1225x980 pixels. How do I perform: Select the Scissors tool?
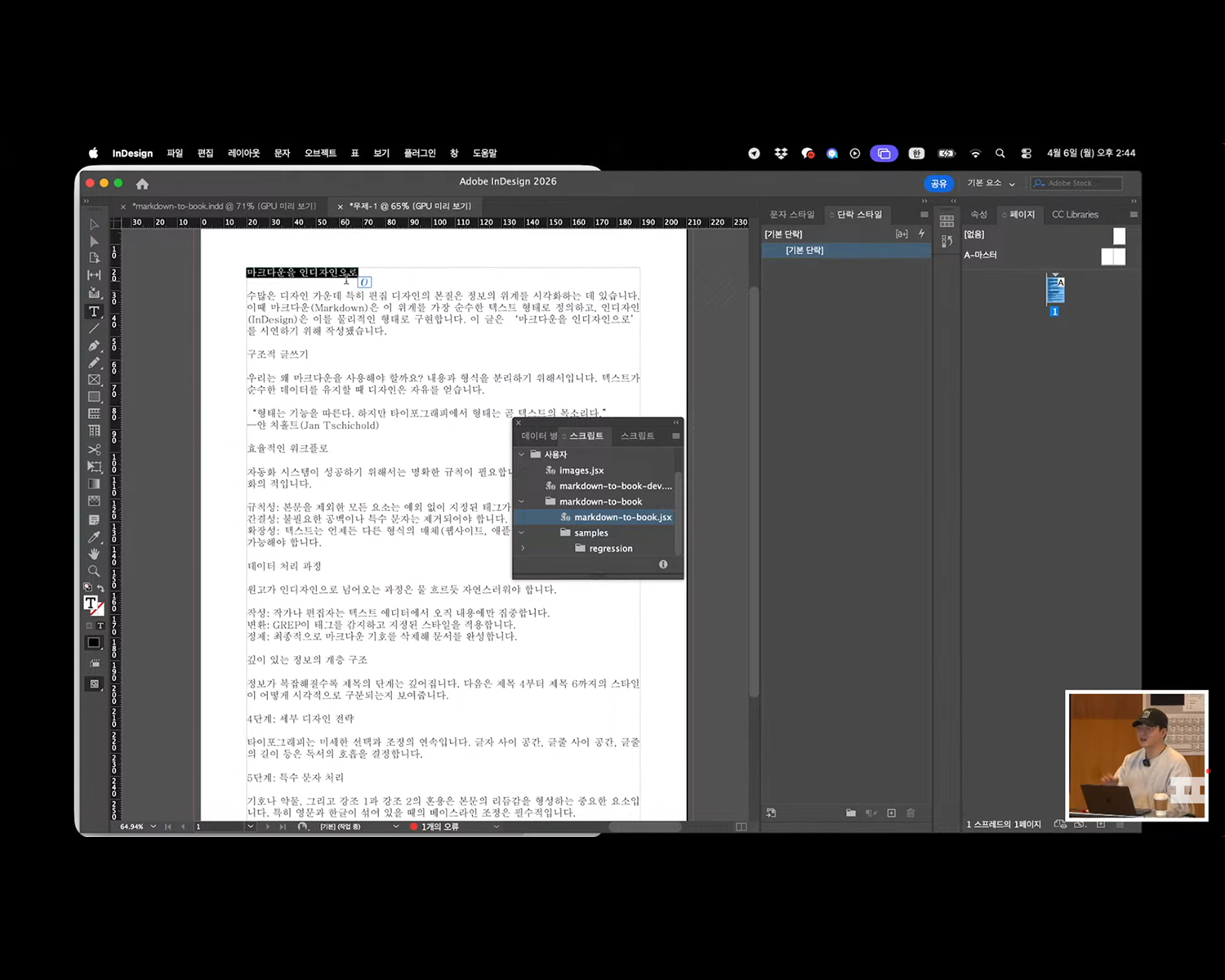click(x=94, y=449)
